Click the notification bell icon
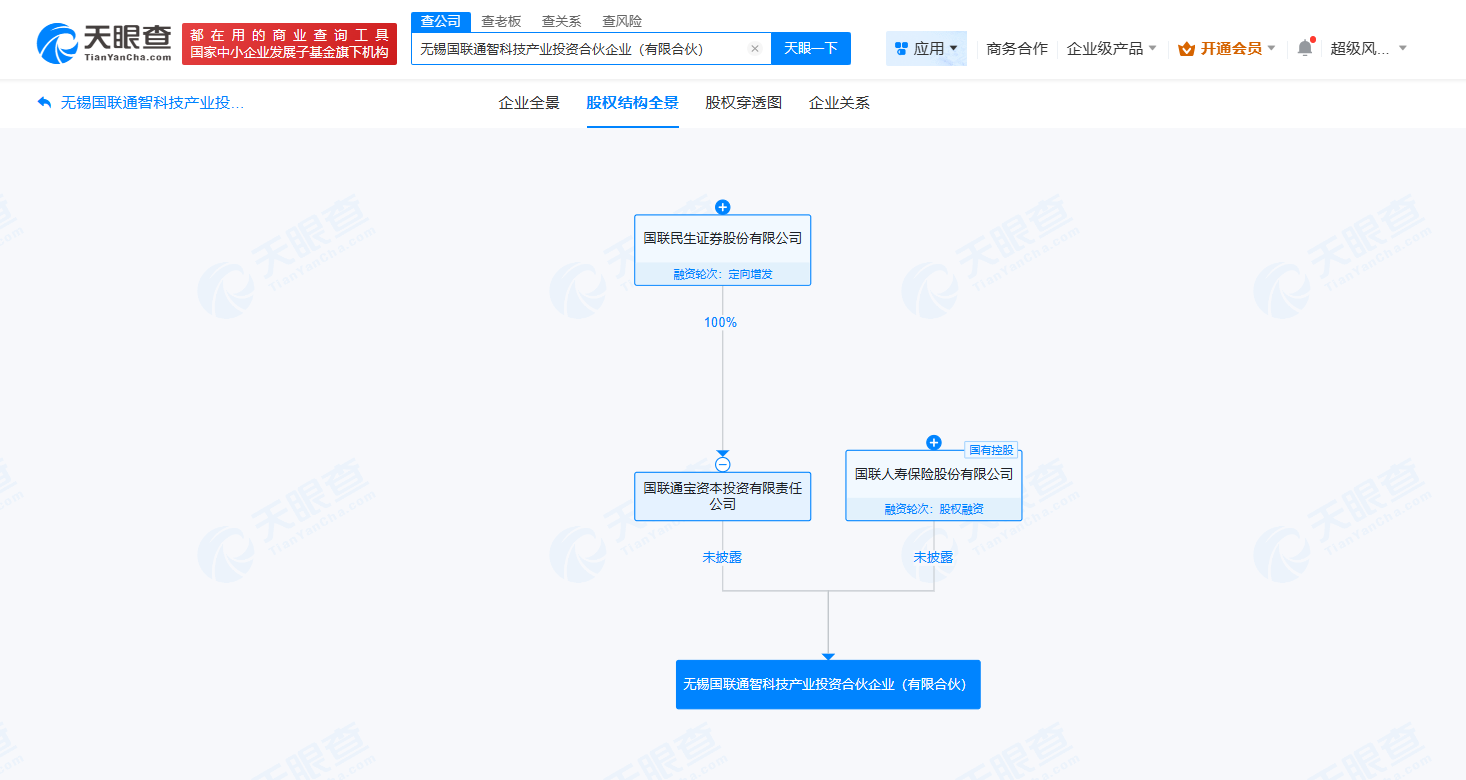This screenshot has width=1466, height=780. (x=1303, y=47)
